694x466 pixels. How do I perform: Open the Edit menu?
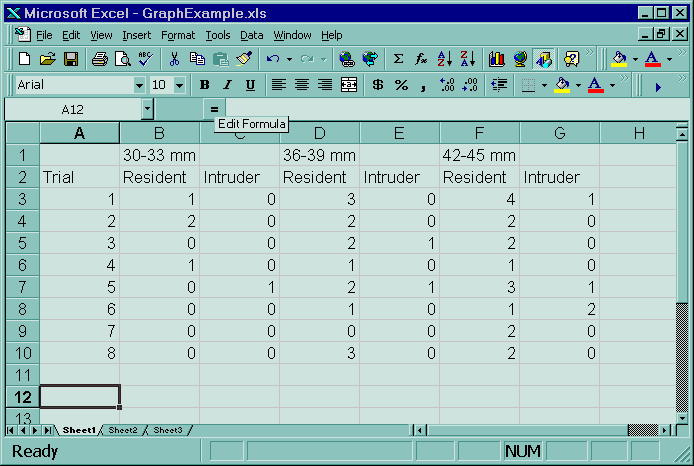point(71,35)
